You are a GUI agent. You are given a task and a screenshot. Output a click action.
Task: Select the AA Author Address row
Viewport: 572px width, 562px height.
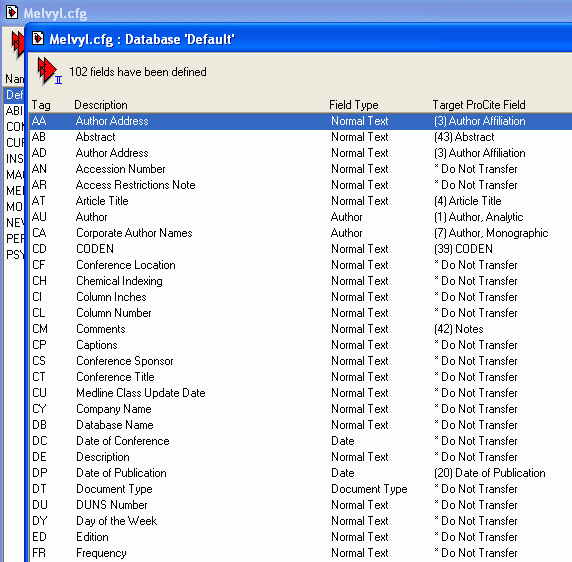pos(301,121)
